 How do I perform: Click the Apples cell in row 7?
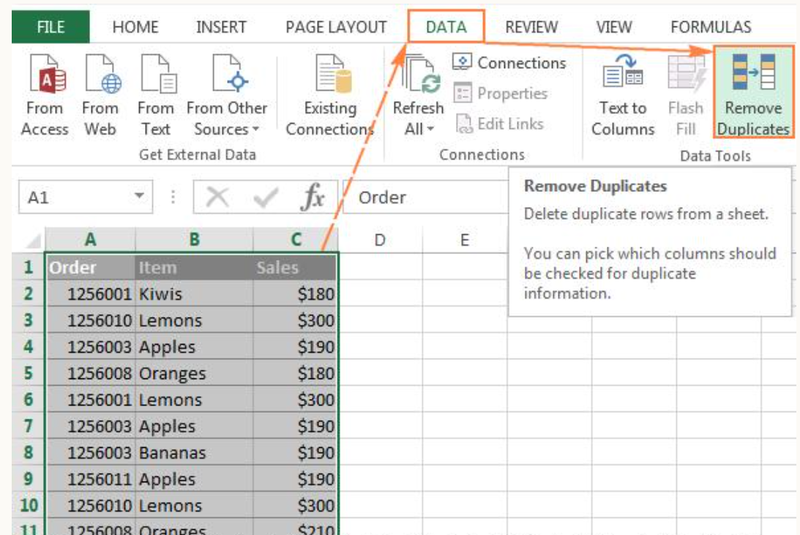tap(194, 426)
